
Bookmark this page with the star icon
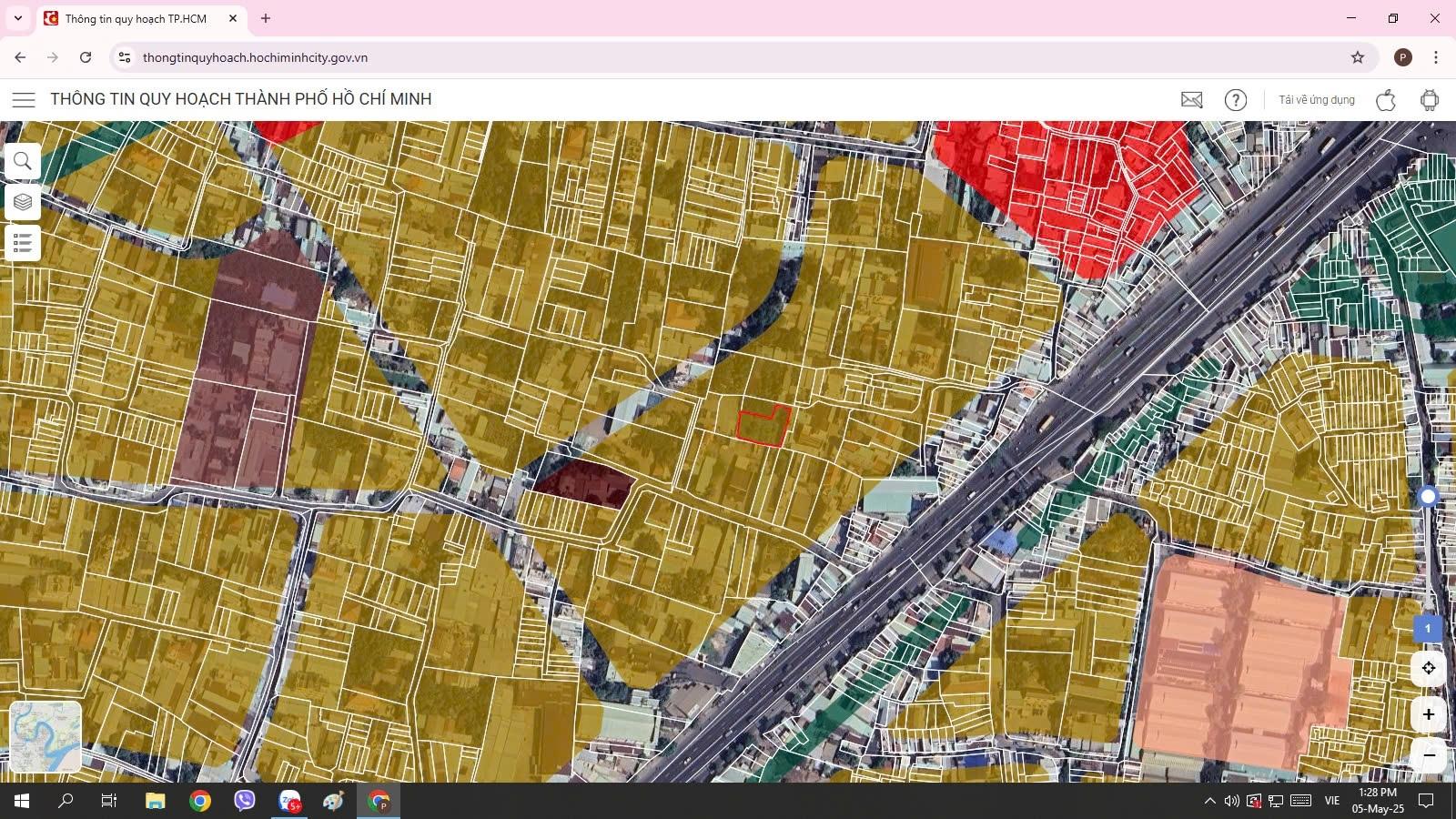1357,57
